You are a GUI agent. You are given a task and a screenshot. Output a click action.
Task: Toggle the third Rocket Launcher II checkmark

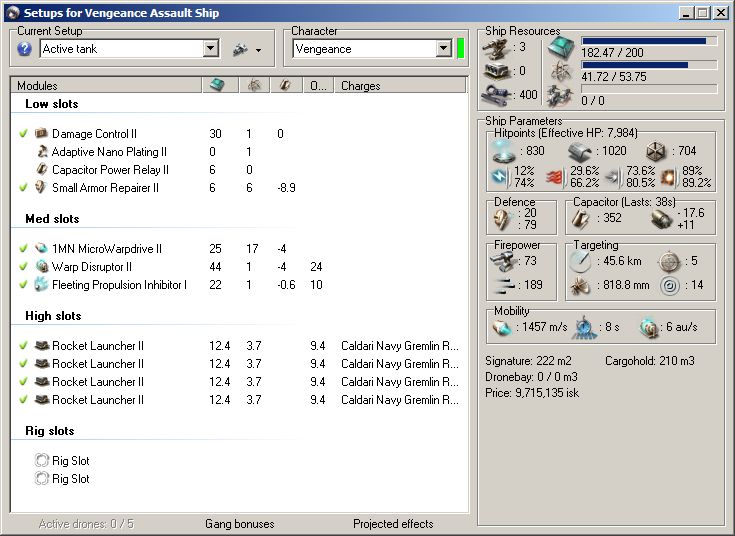point(23,382)
